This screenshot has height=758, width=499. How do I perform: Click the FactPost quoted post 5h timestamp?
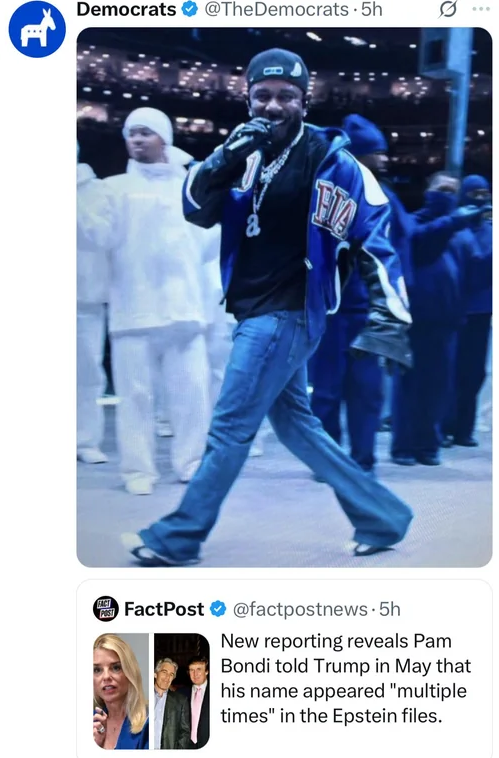pyautogui.click(x=390, y=609)
